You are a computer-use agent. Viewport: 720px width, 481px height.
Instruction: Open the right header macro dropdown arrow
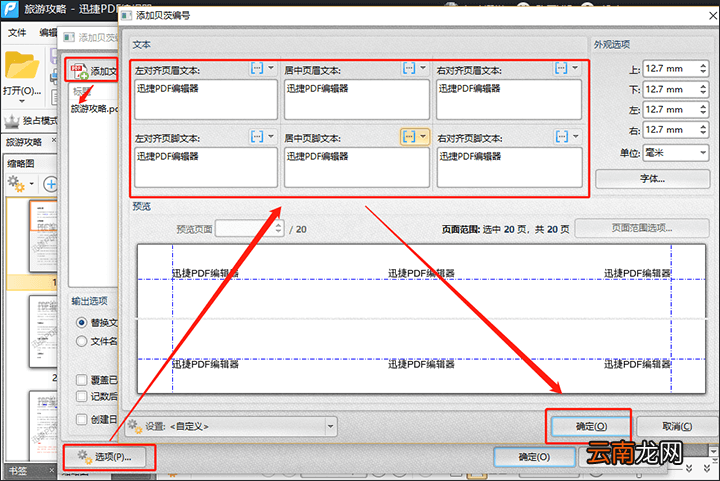pyautogui.click(x=575, y=68)
